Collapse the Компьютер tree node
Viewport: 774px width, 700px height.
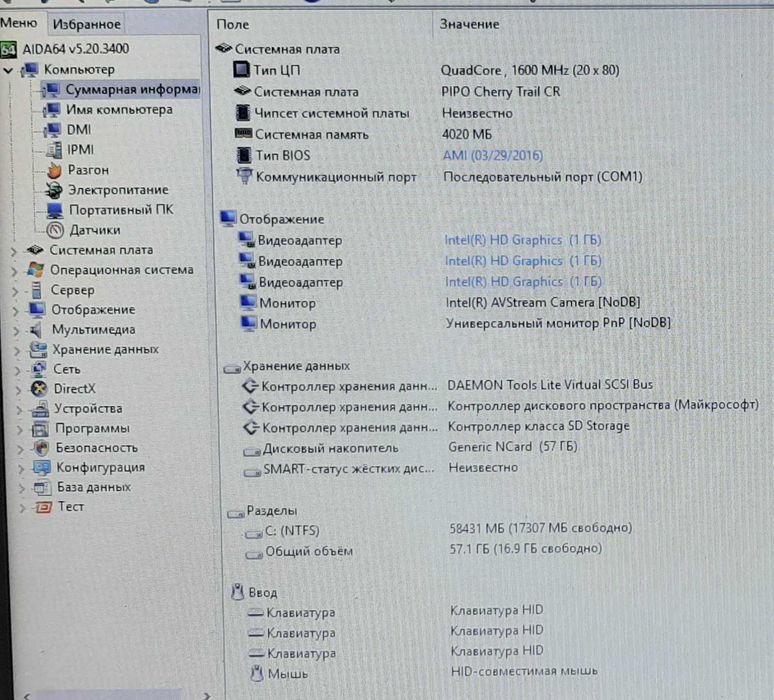coord(8,70)
